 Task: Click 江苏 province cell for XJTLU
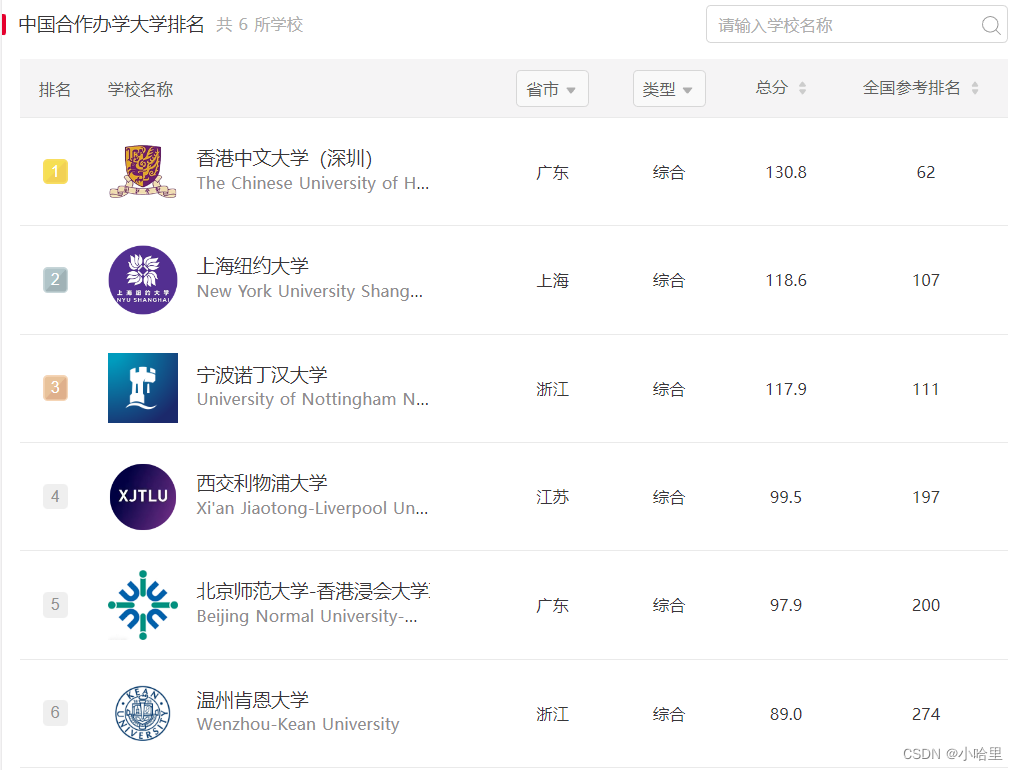click(x=552, y=497)
